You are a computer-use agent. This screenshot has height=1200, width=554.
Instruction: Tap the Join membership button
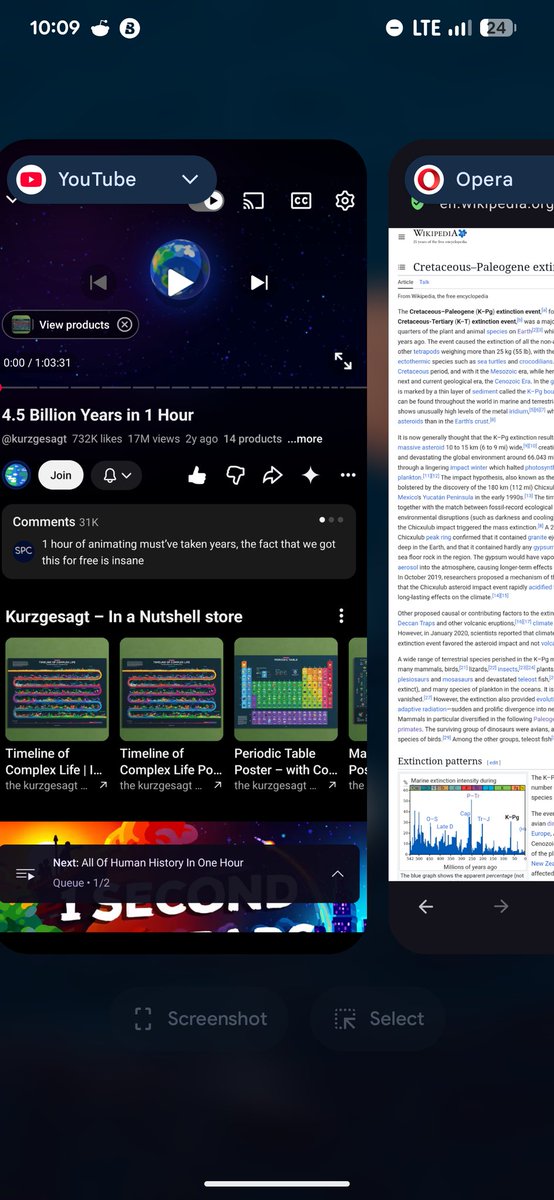61,475
